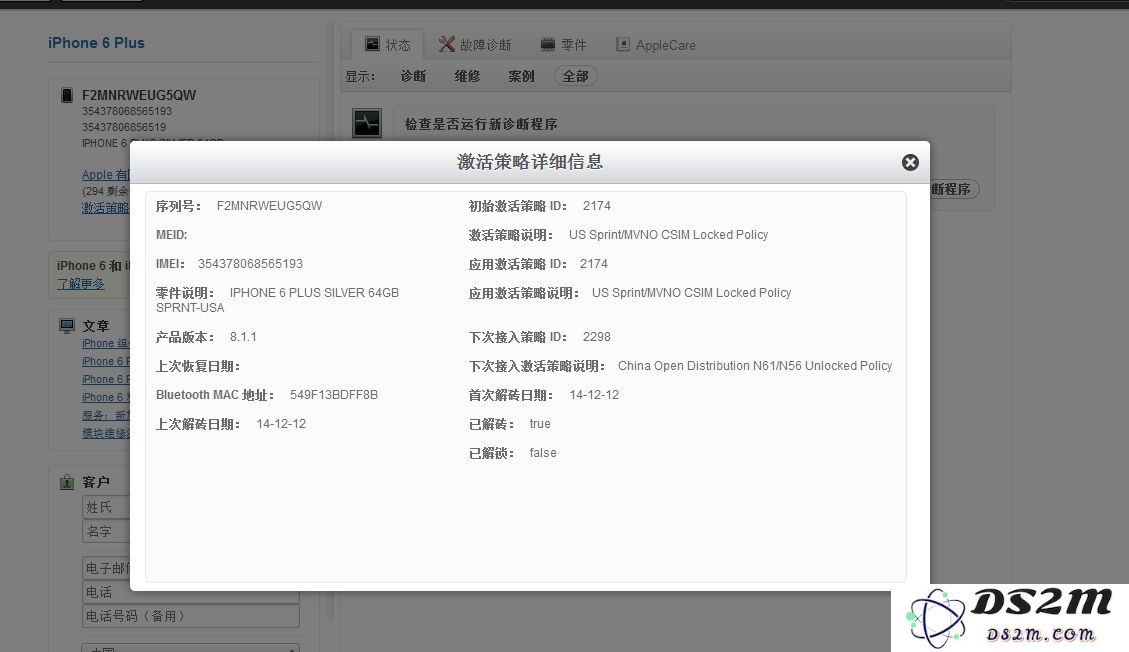
Task: Click the 初始激活策略 ID value 2174
Action: 597,206
